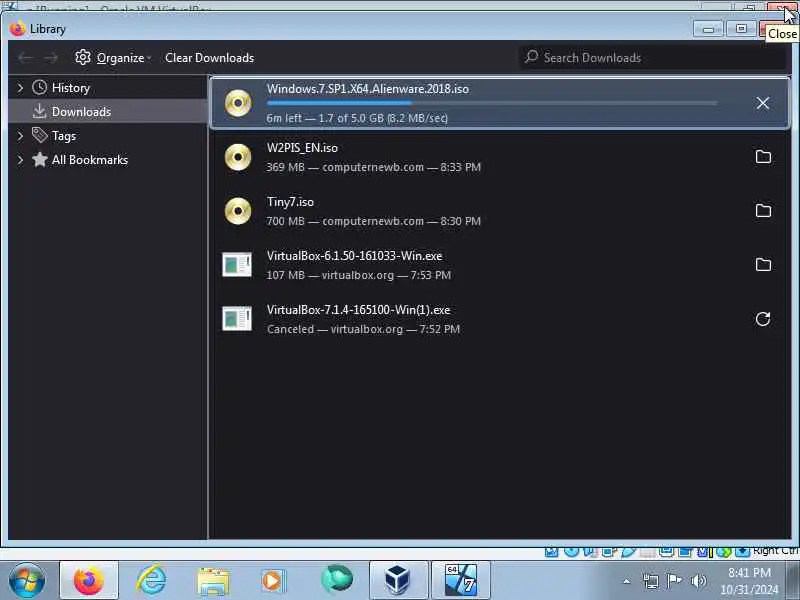This screenshot has height=600, width=800.
Task: Open the Action Center flag icon
Action: [674, 581]
